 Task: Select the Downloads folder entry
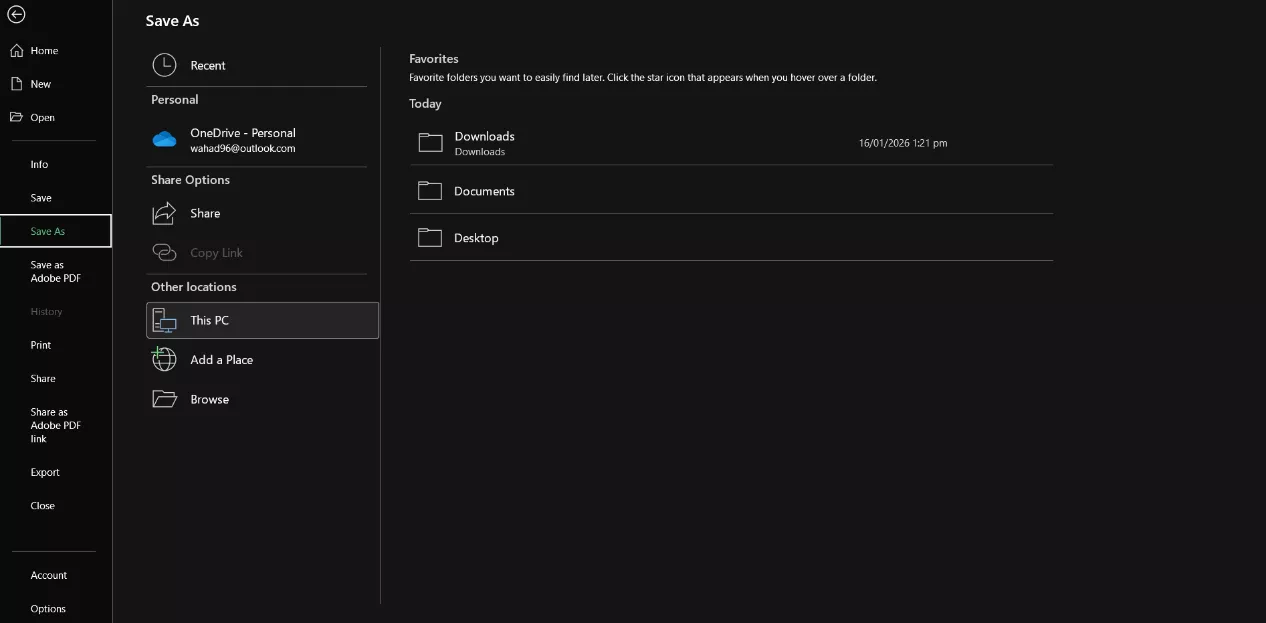pyautogui.click(x=485, y=142)
